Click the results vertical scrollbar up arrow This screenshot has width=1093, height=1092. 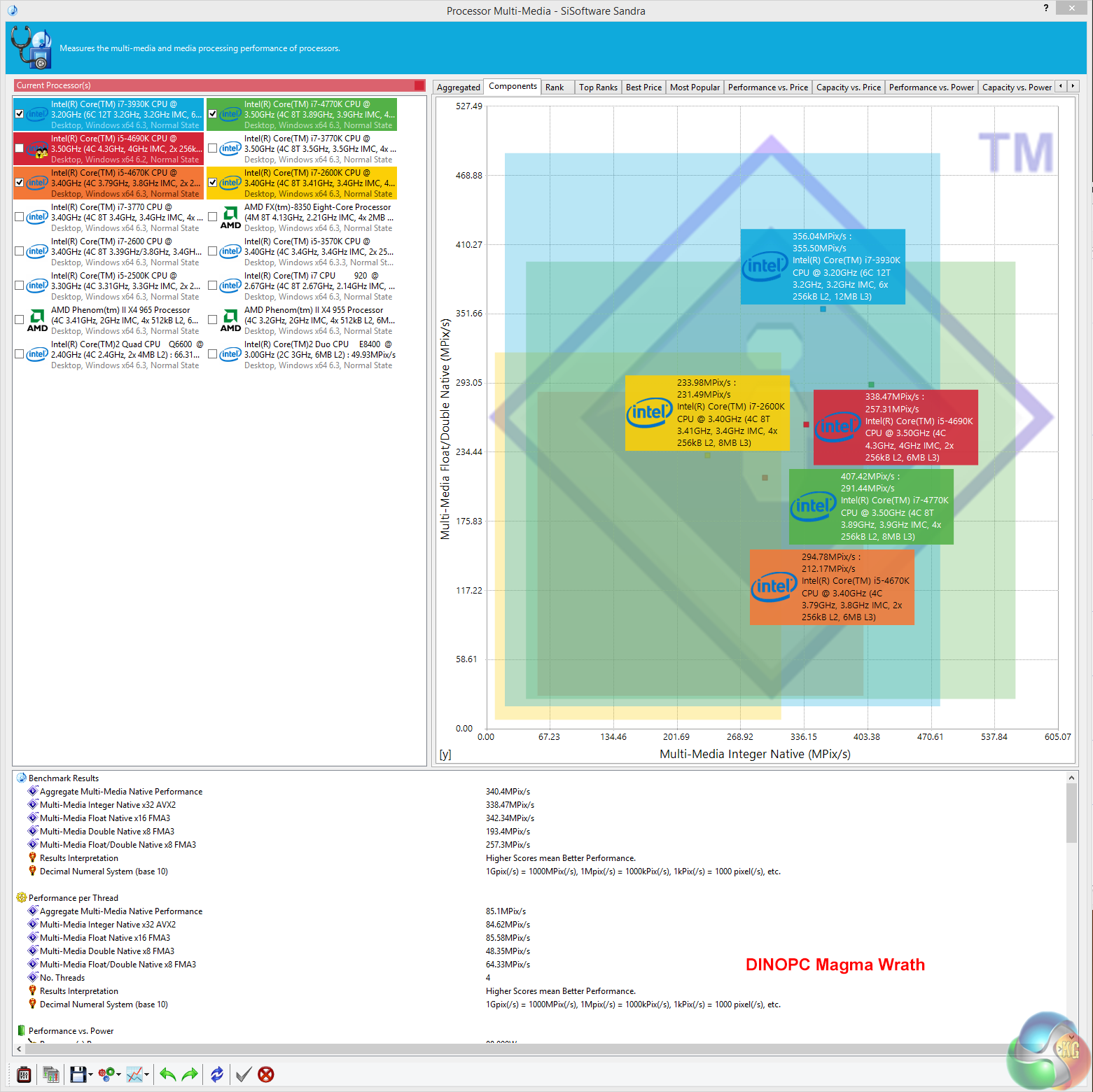point(1071,777)
